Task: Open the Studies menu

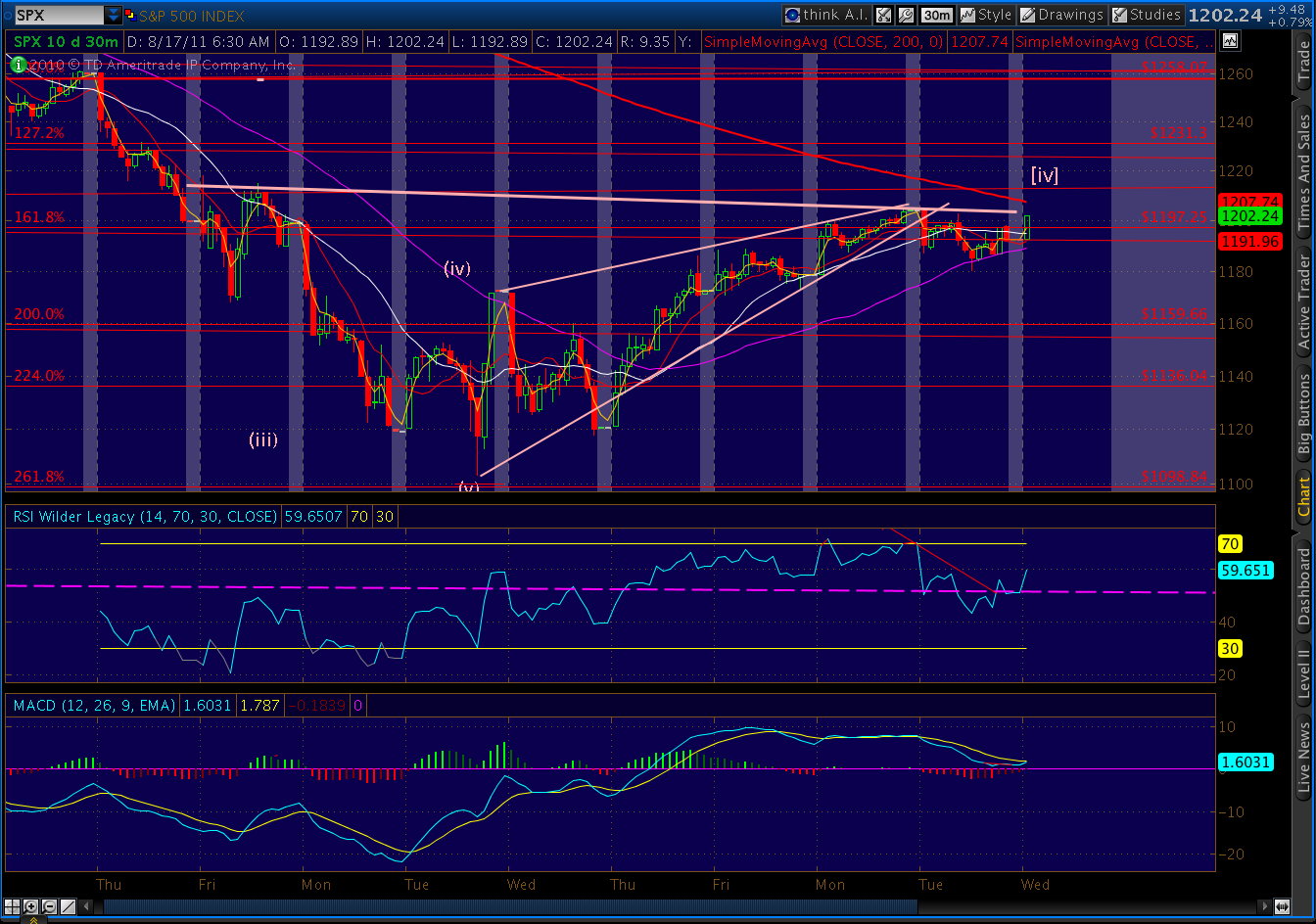Action: click(1147, 15)
